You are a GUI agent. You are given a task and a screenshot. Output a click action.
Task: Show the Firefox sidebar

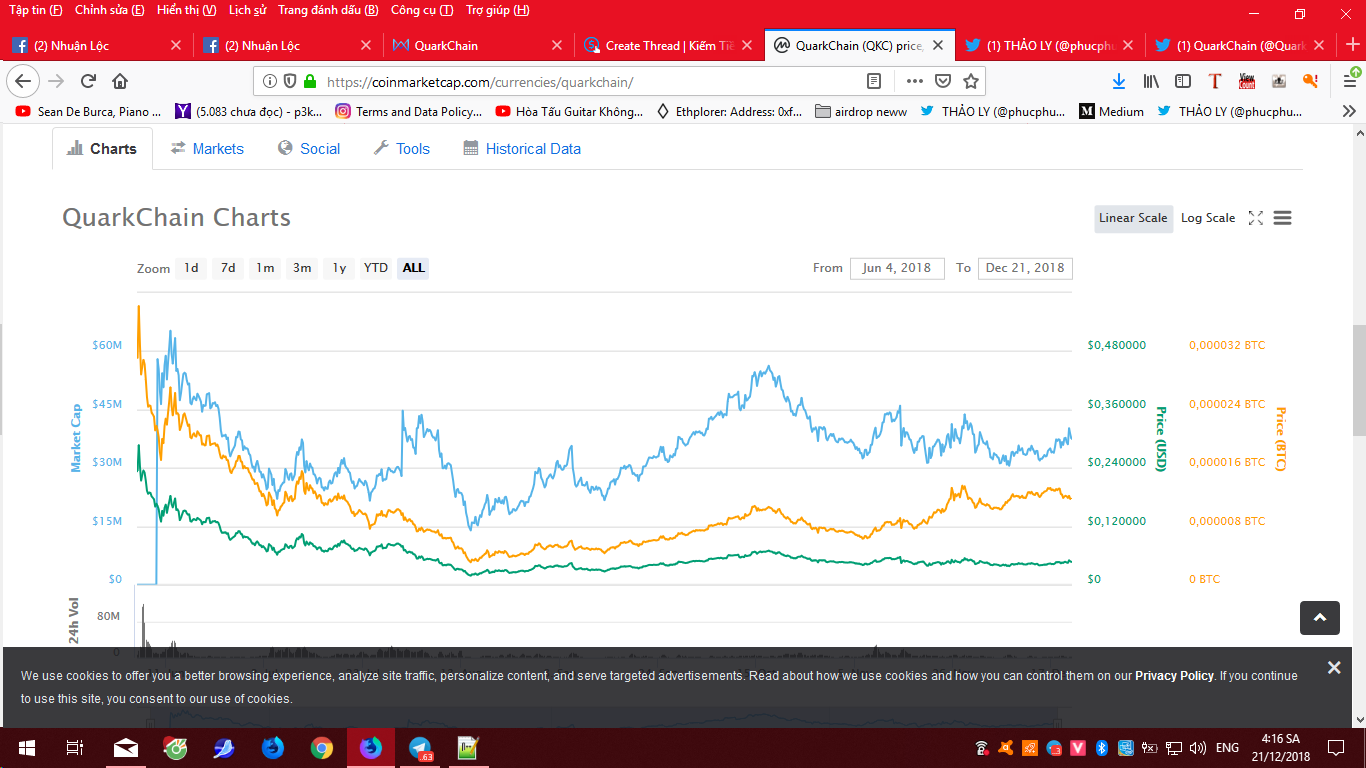[x=1183, y=81]
